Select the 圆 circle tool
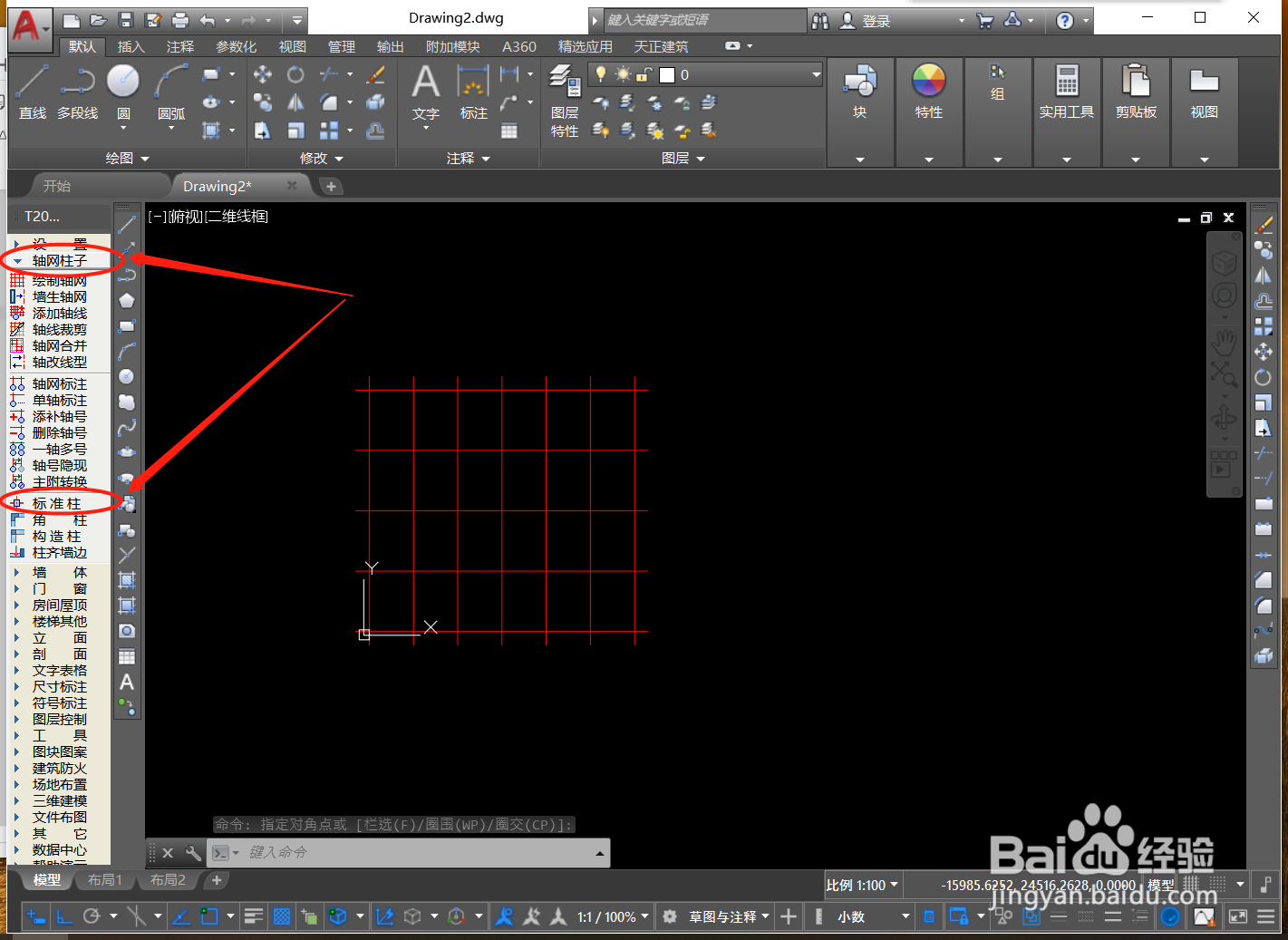Image resolution: width=1288 pixels, height=940 pixels. pyautogui.click(x=123, y=92)
